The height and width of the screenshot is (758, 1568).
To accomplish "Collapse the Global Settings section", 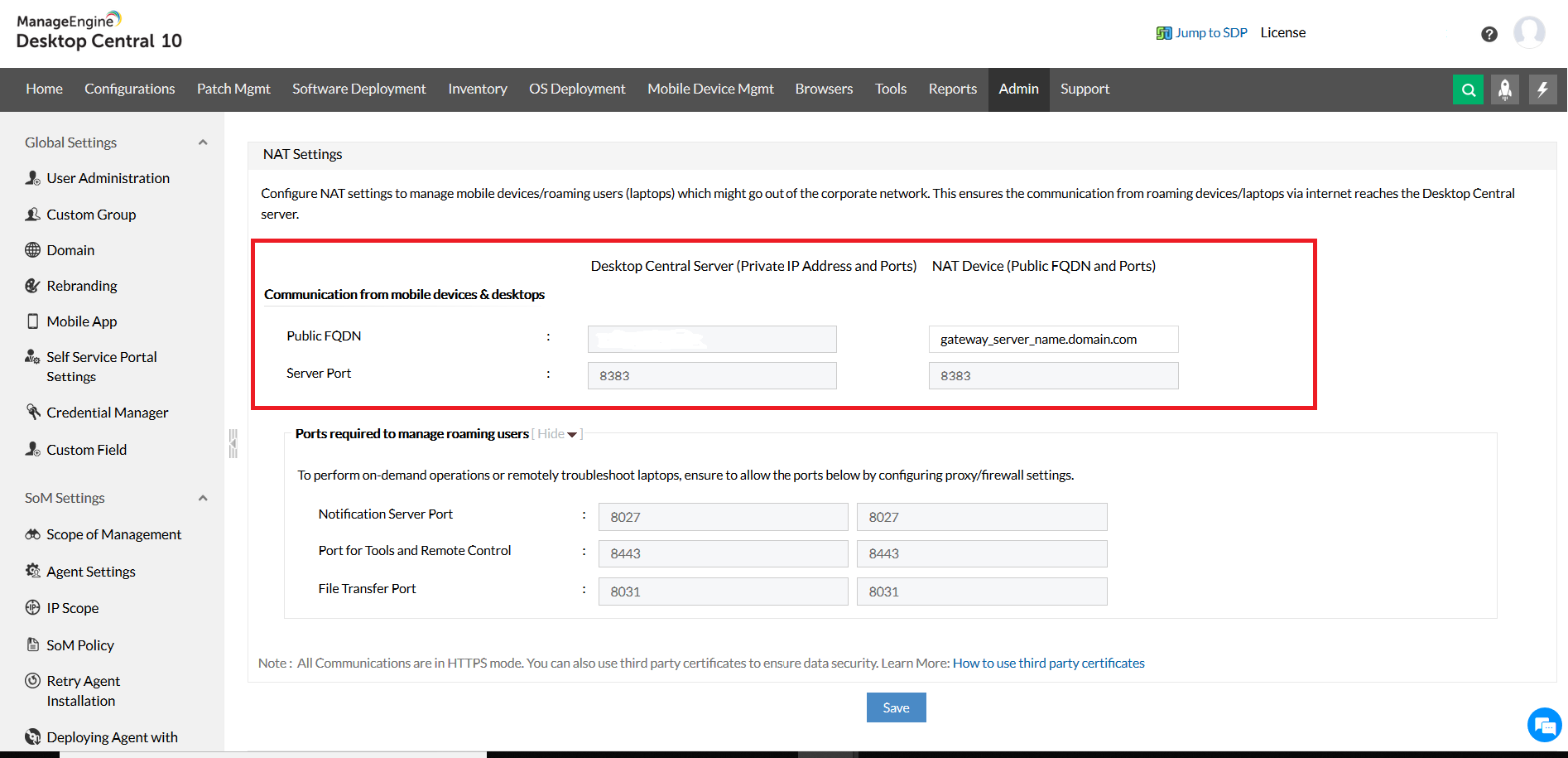I will pos(203,142).
